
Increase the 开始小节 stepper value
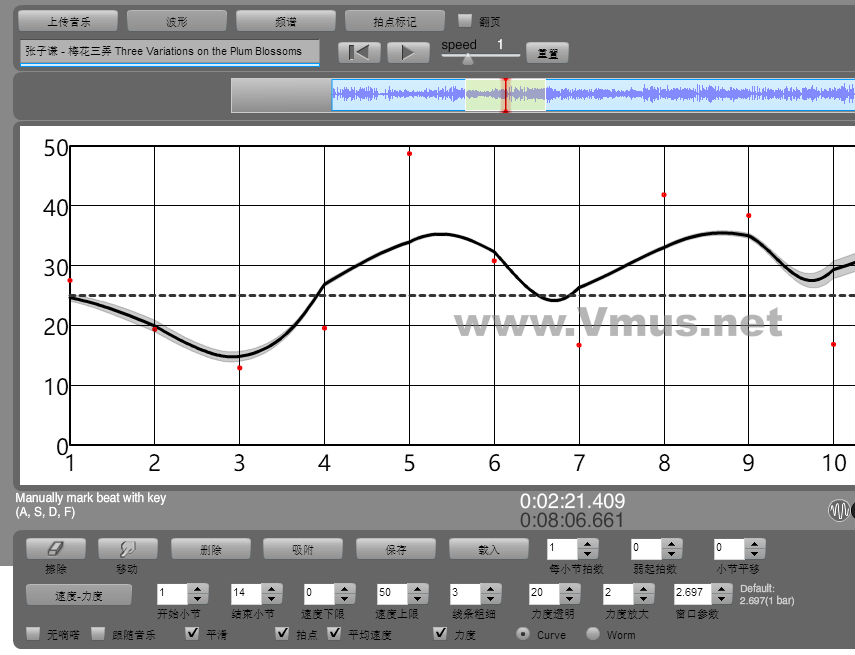tap(198, 588)
